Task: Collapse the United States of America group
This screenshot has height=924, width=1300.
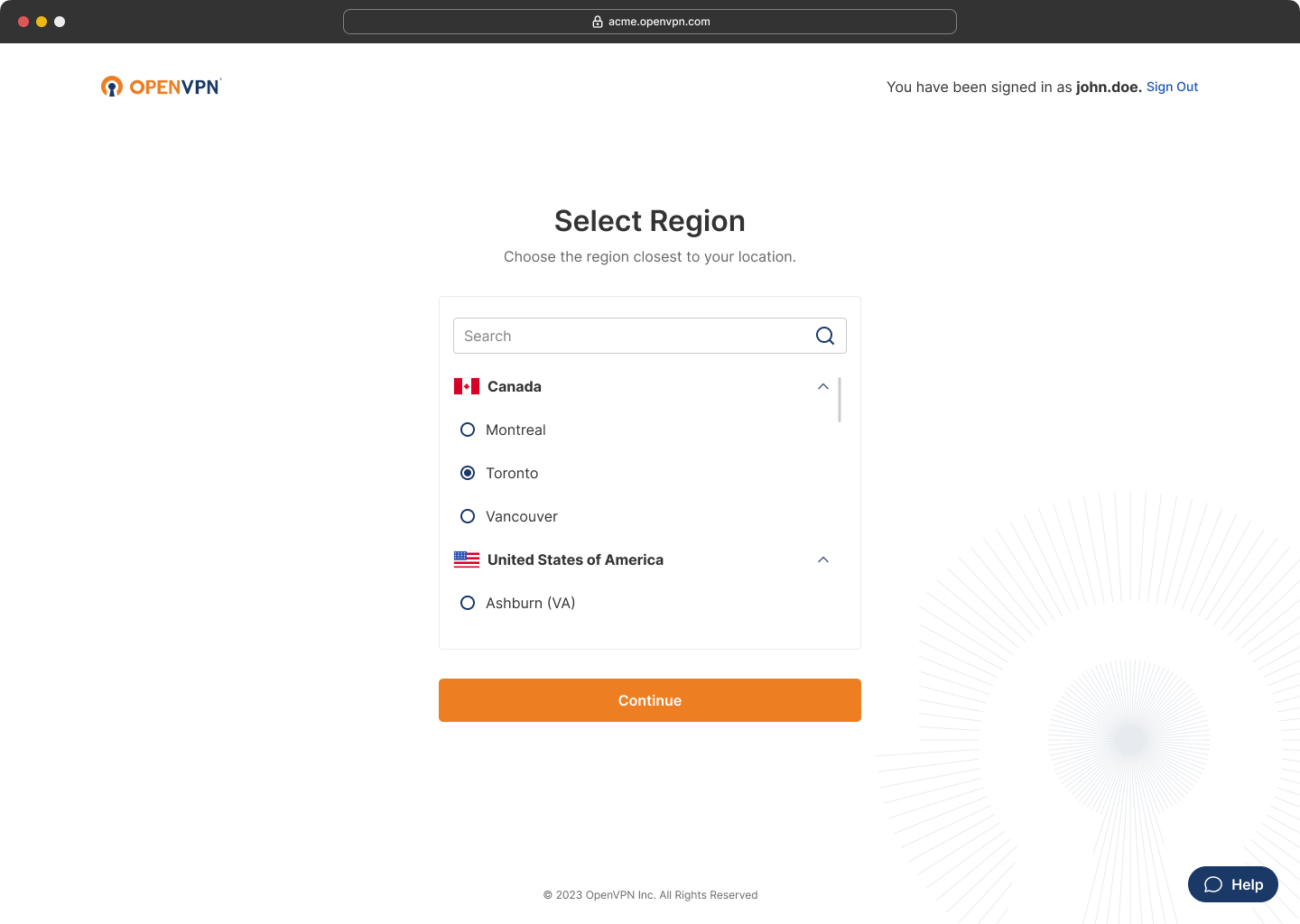Action: 822,559
